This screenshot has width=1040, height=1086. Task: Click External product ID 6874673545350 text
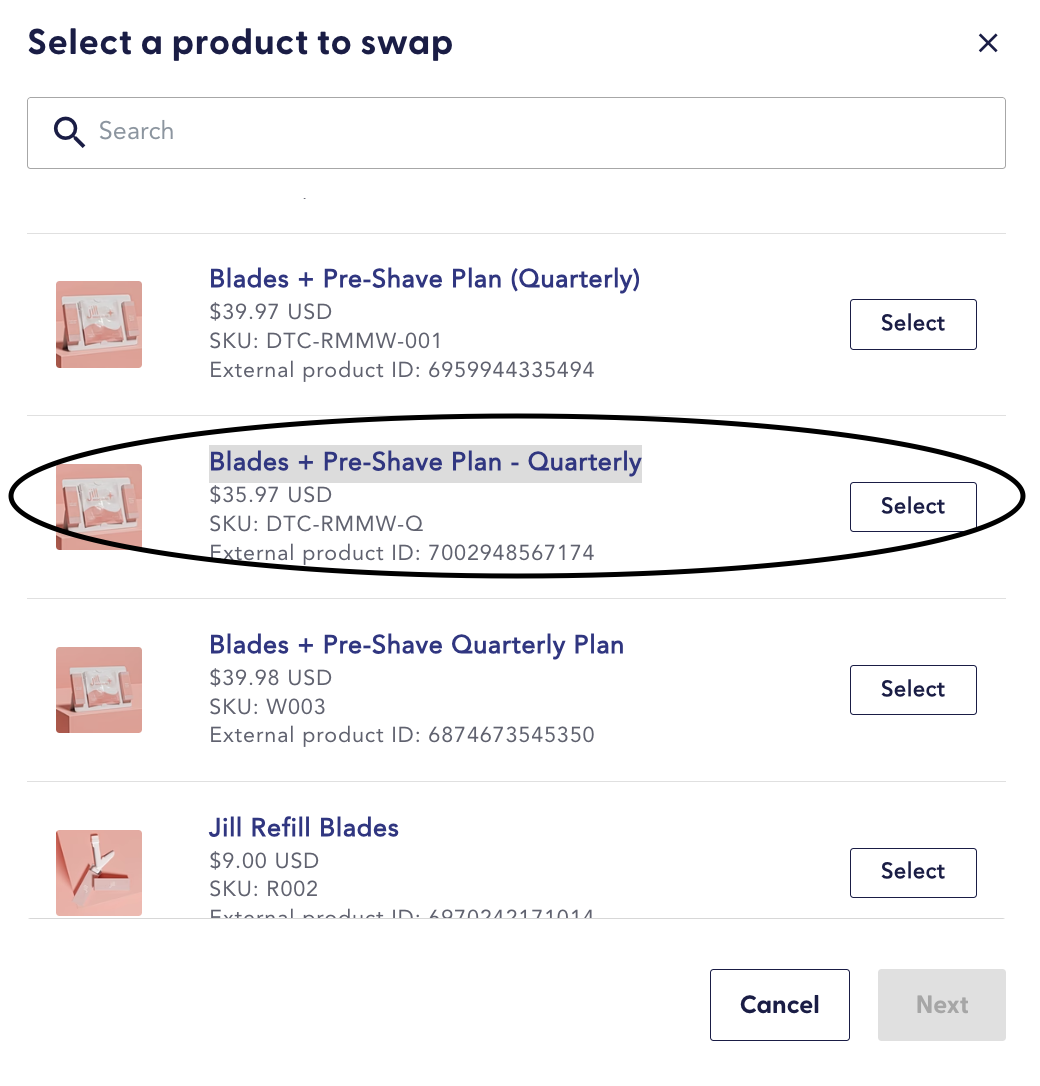coord(401,735)
